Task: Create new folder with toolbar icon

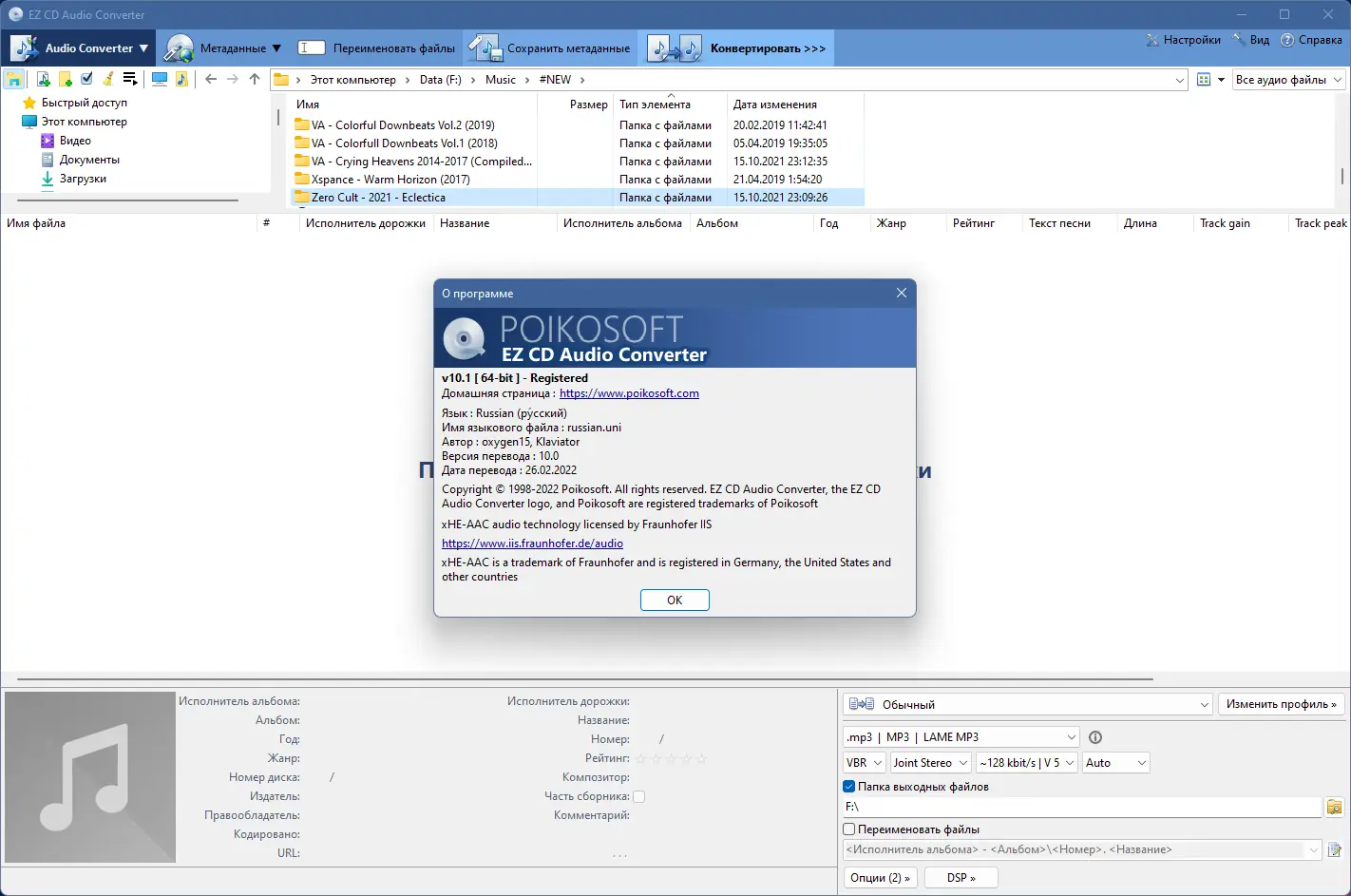Action: coord(66,79)
